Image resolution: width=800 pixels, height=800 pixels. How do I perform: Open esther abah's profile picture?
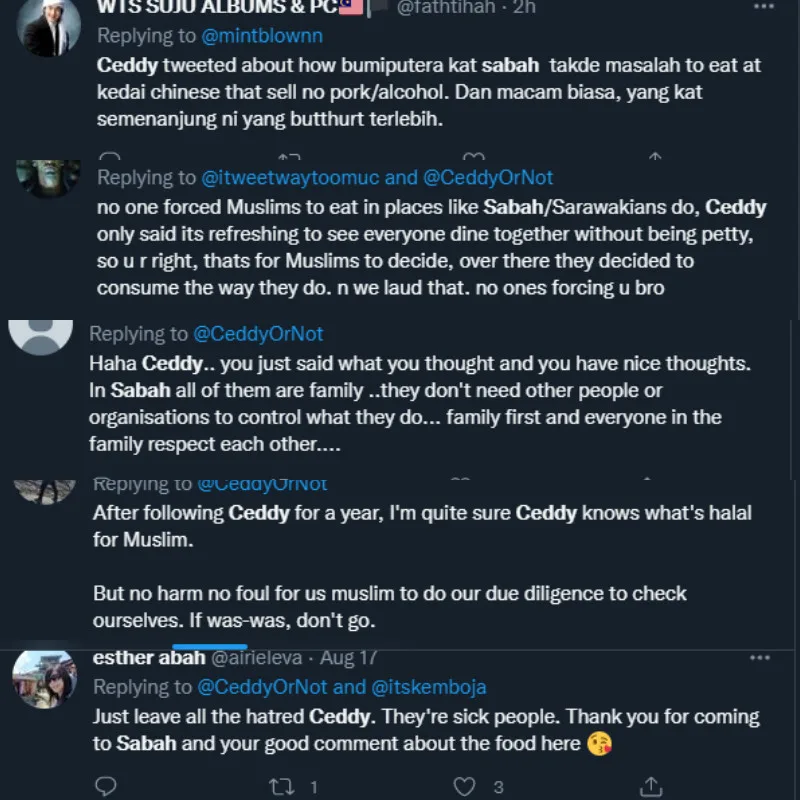click(45, 678)
